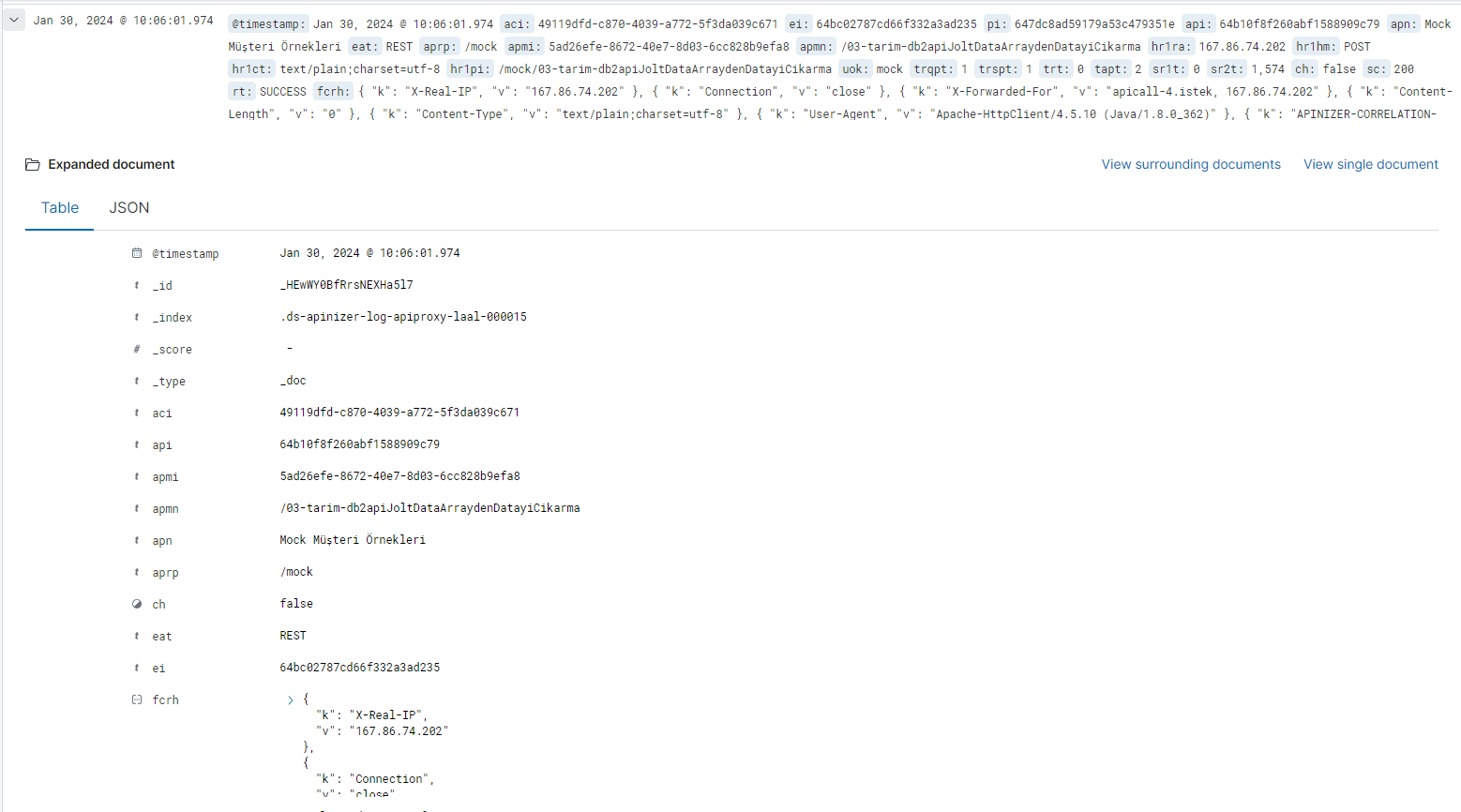
Task: Select the Table tab
Action: click(x=59, y=208)
